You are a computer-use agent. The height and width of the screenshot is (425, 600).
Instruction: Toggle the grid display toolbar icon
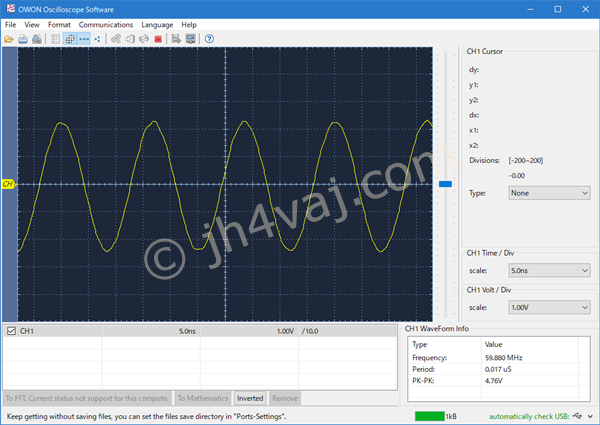[x=70, y=39]
